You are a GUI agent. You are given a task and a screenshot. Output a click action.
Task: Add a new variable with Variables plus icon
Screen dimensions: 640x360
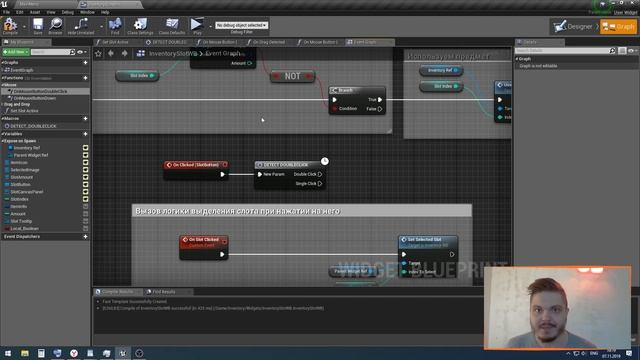point(85,133)
